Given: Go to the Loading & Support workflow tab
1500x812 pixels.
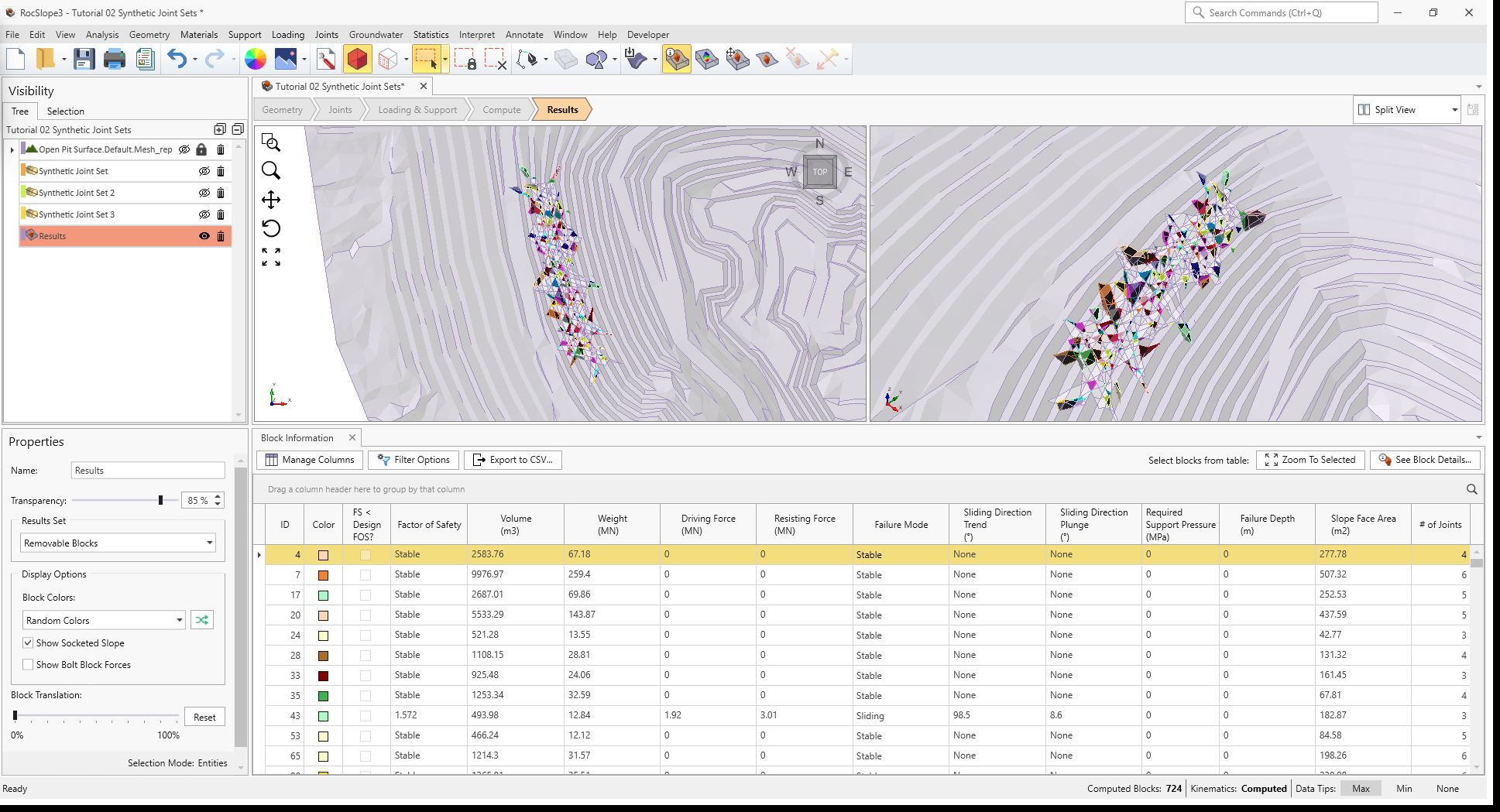Looking at the screenshot, I should click(417, 110).
